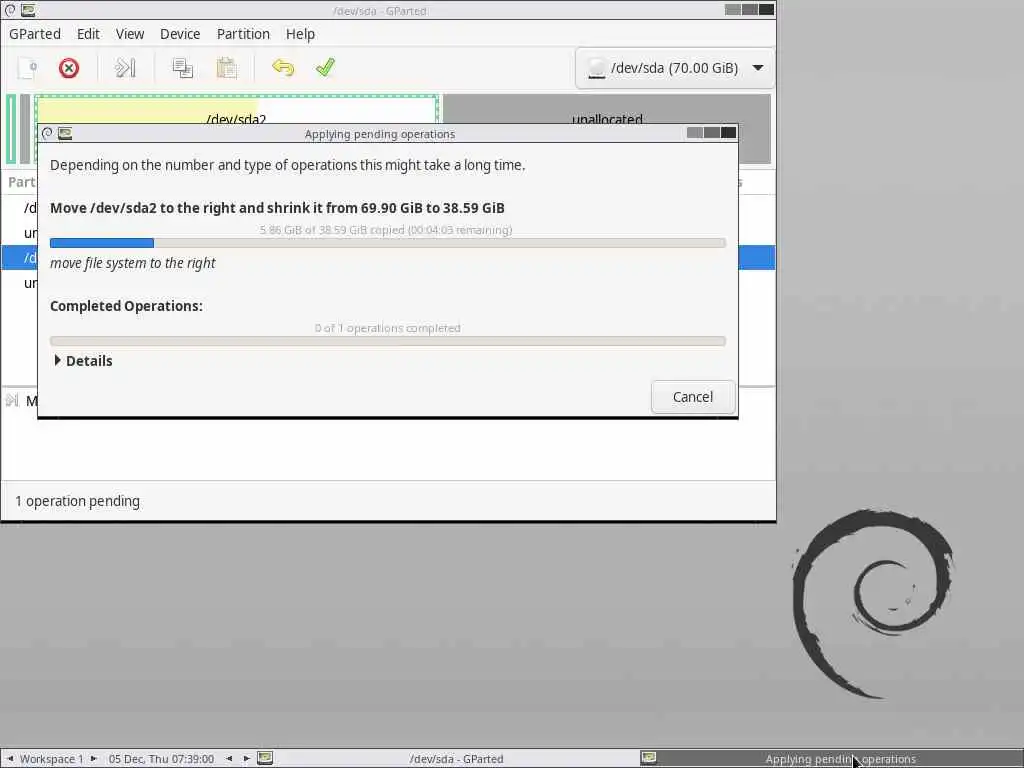Click the GParted icon beside taskbar arrows
The height and width of the screenshot is (768, 1024).
pyautogui.click(x=265, y=758)
